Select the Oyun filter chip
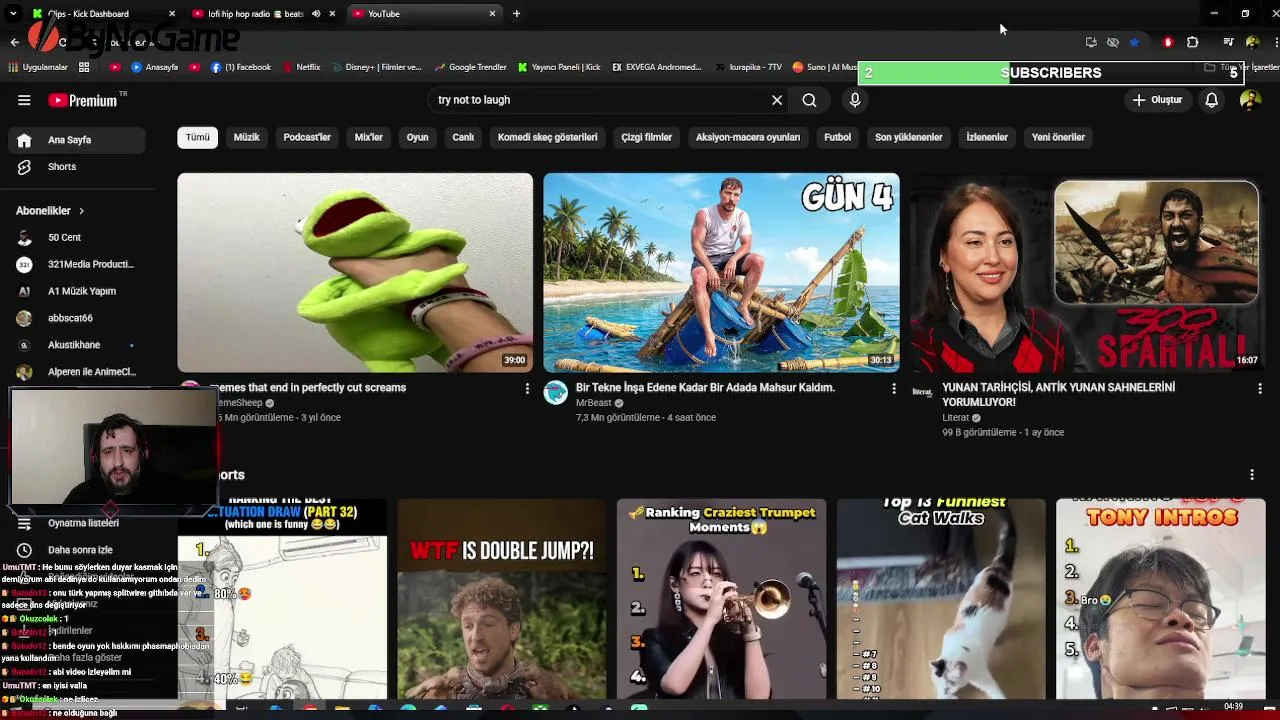This screenshot has height=720, width=1280. (418, 137)
